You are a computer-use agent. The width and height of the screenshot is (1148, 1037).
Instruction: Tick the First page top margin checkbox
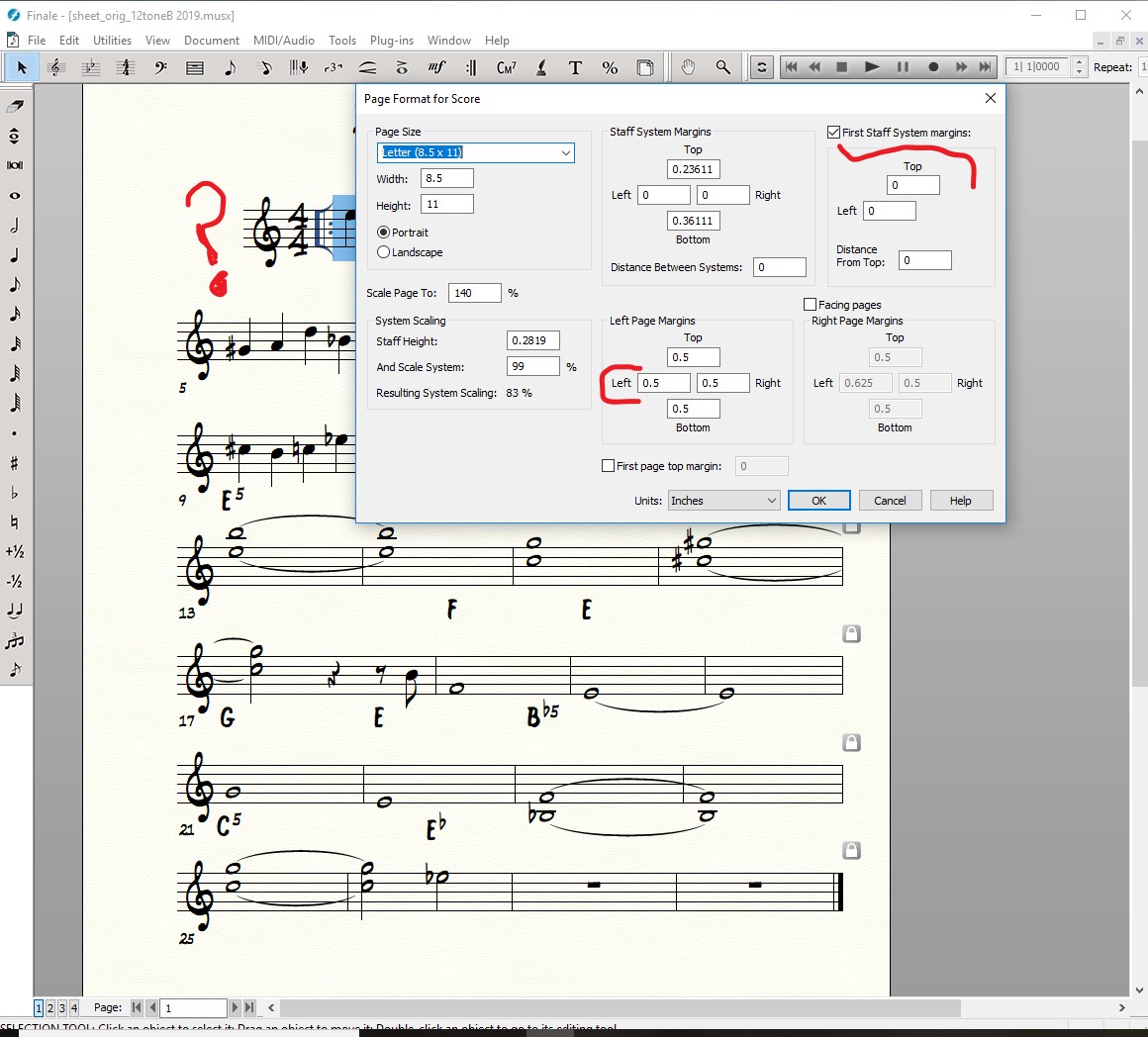[609, 466]
